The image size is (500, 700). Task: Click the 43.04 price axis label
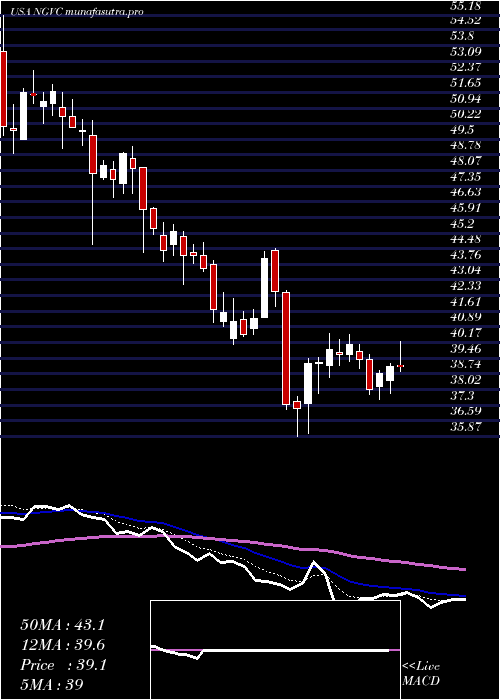[465, 270]
